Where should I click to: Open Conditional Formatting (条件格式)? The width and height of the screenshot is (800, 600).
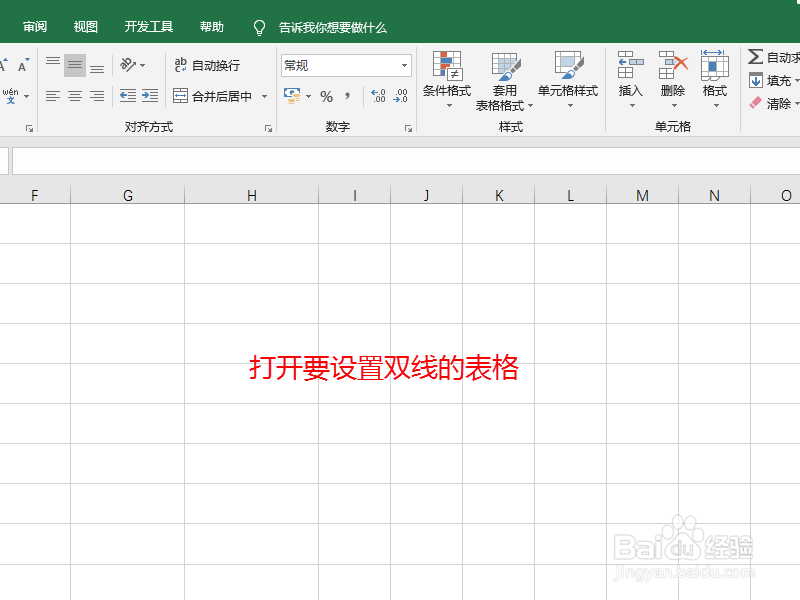pyautogui.click(x=447, y=80)
